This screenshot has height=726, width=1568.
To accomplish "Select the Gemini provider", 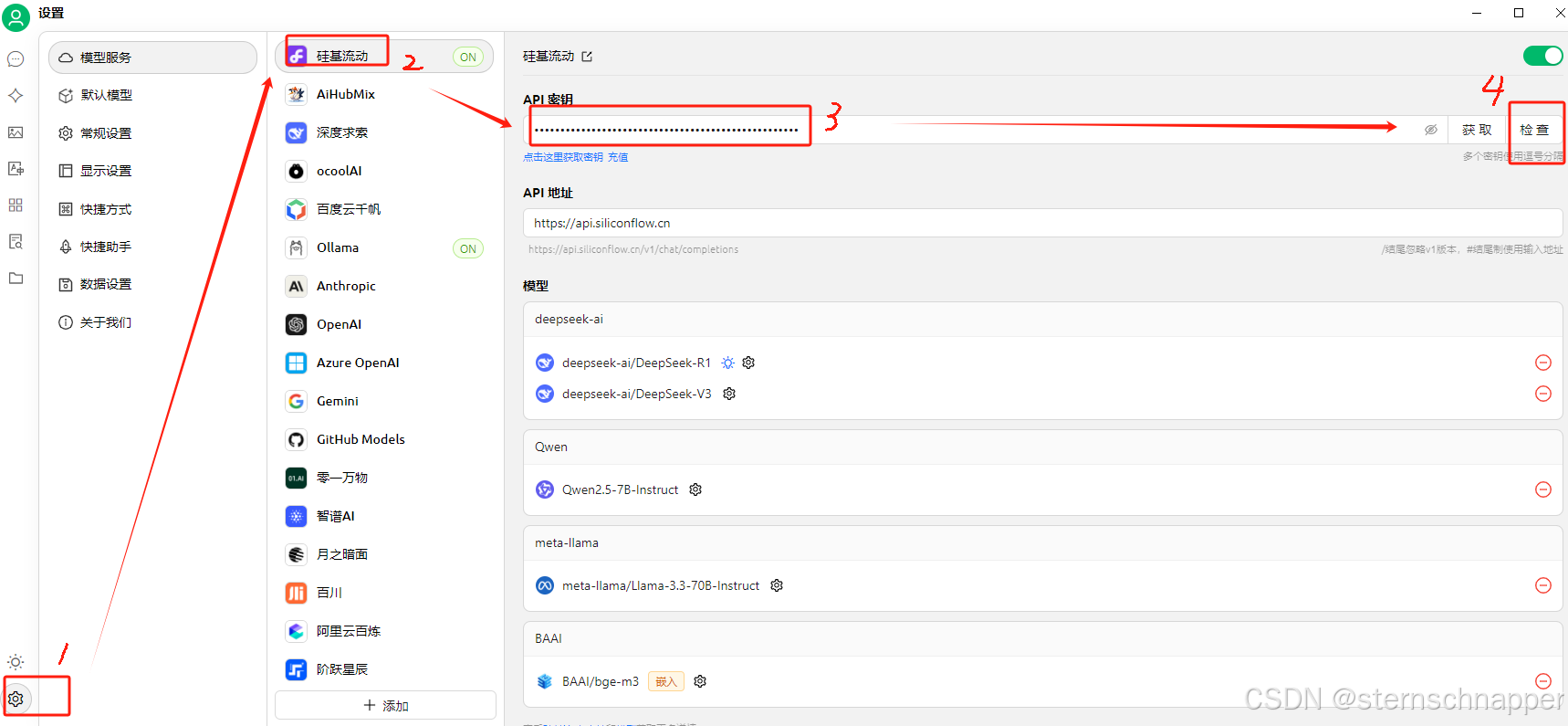I will tap(384, 401).
